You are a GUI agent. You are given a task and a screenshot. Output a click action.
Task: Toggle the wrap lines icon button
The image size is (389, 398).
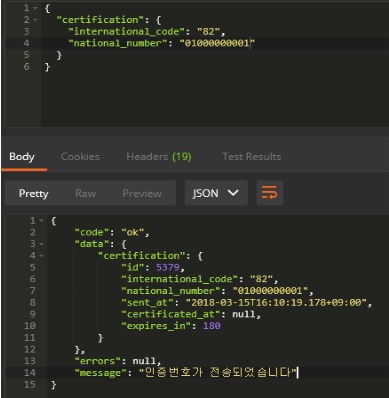pyautogui.click(x=269, y=193)
